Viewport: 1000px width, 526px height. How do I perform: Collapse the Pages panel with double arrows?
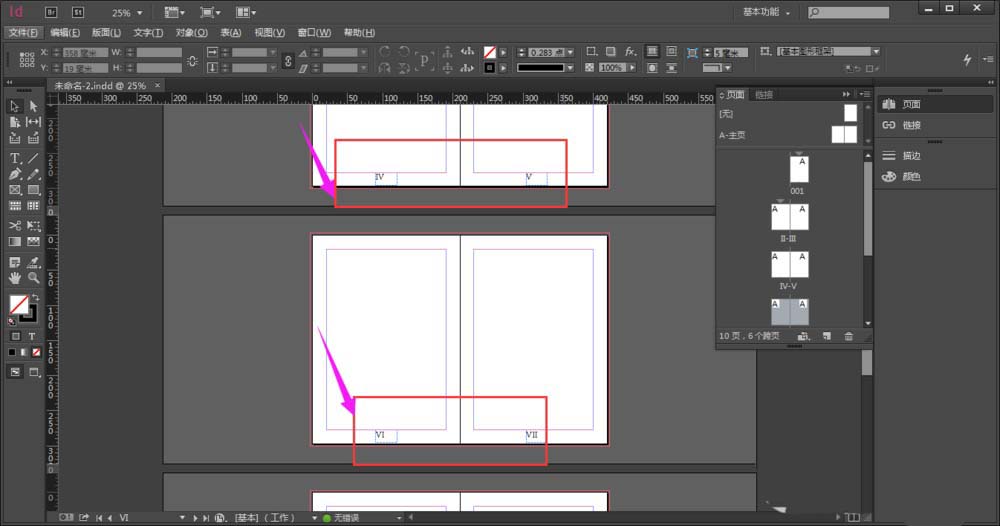(846, 94)
